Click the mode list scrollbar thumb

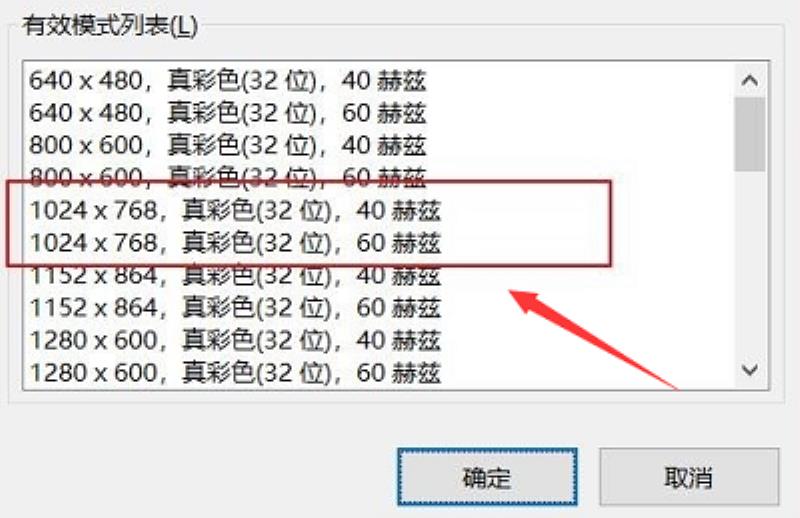click(749, 134)
